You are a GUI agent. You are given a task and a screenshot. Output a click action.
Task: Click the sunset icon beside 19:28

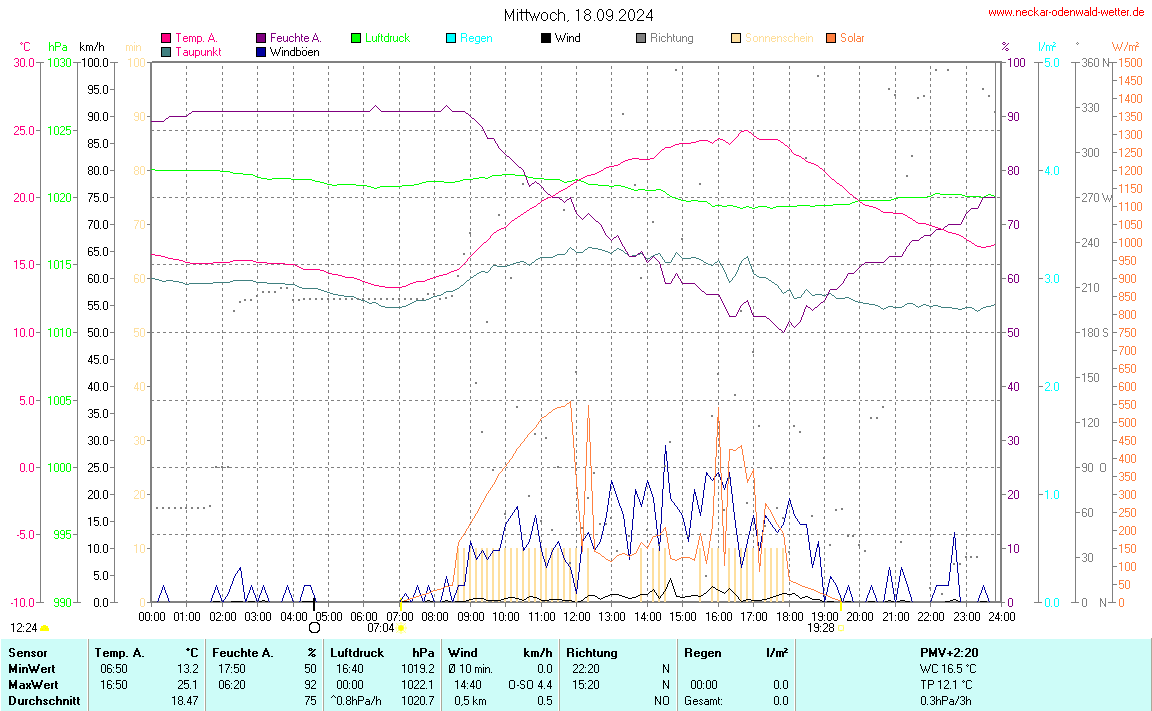pos(841,628)
